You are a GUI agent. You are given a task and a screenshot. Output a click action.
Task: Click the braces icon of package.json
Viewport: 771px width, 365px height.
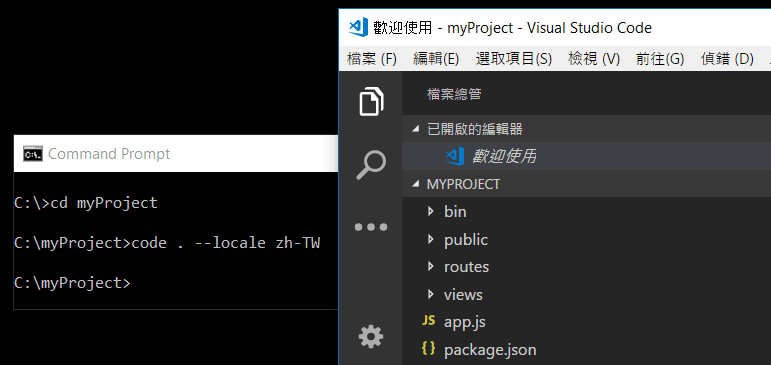pyautogui.click(x=428, y=348)
